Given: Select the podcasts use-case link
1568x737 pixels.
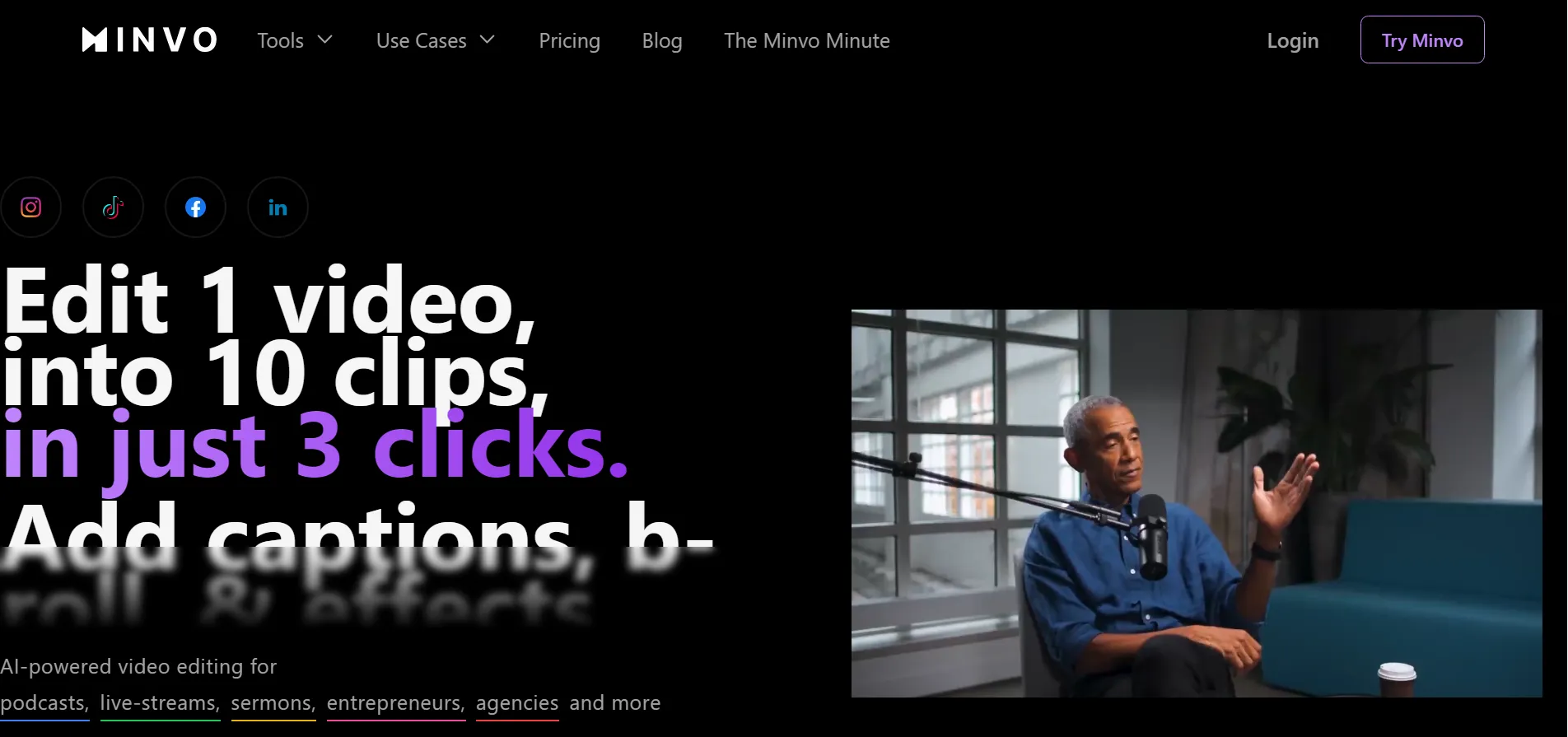Looking at the screenshot, I should pos(44,703).
